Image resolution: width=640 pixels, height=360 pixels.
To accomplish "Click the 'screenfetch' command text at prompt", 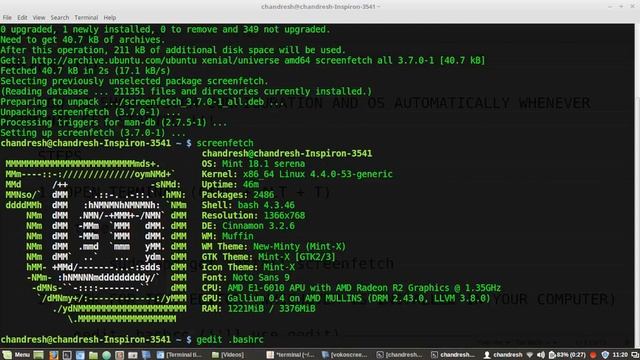I will (x=225, y=143).
